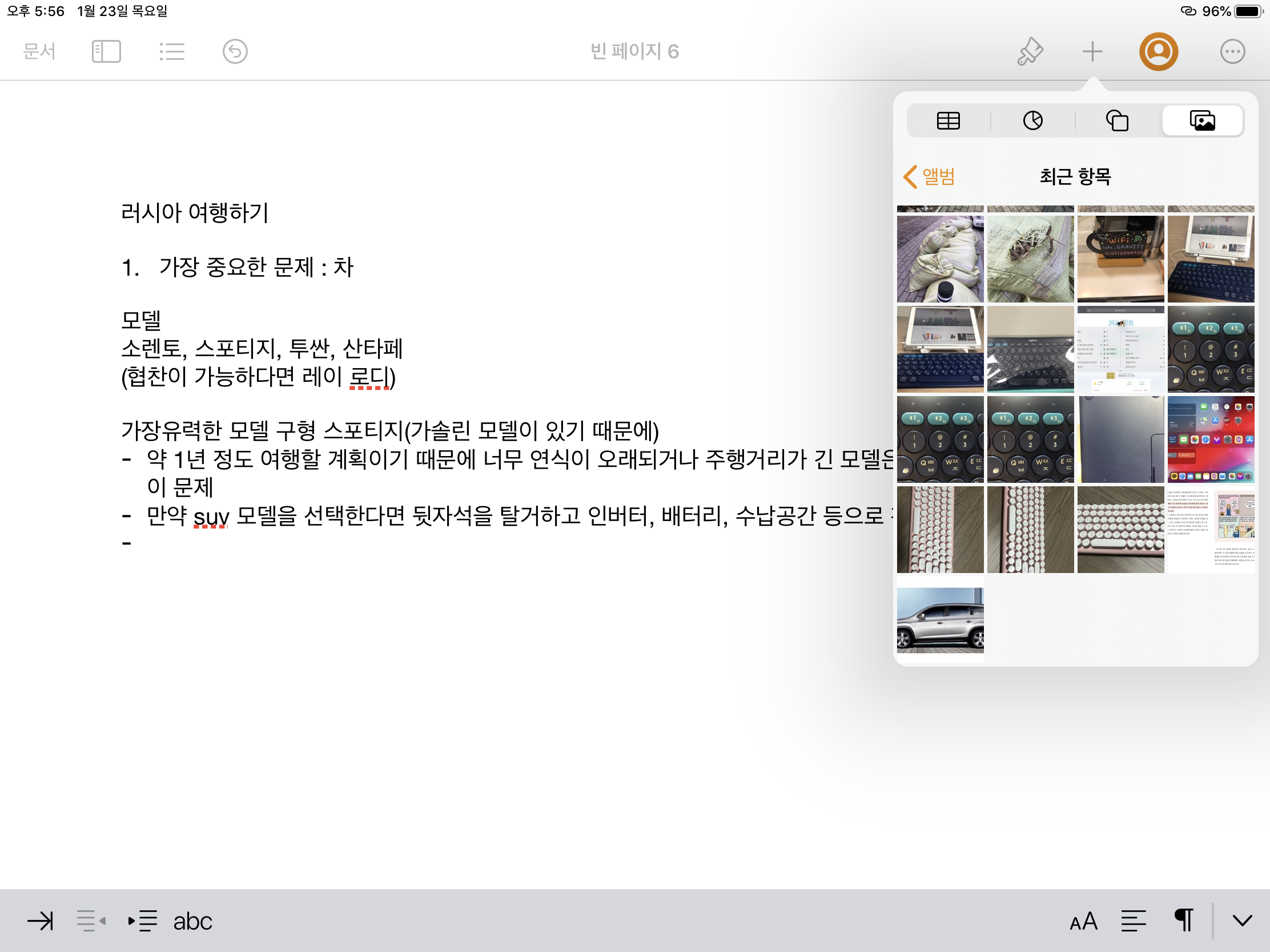1270x952 pixels.
Task: Choose the WiFi sign photo thumbnail
Action: point(1120,259)
